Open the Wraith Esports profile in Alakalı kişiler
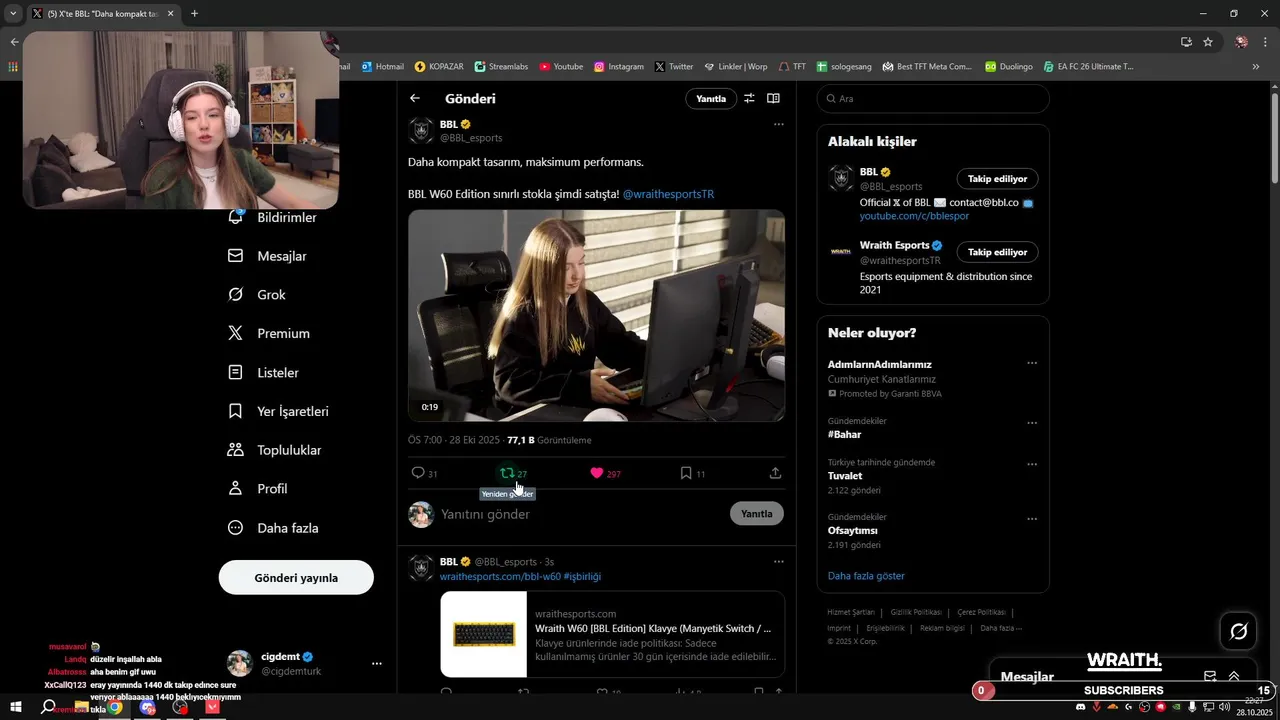The height and width of the screenshot is (720, 1280). pos(893,245)
